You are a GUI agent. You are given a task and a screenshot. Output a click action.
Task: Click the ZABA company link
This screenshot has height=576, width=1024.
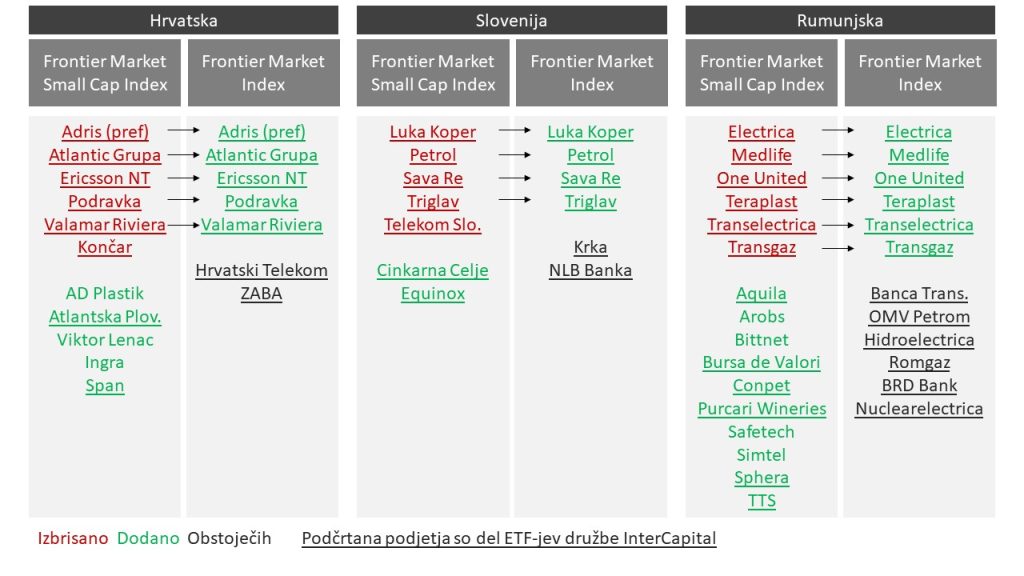point(262,293)
